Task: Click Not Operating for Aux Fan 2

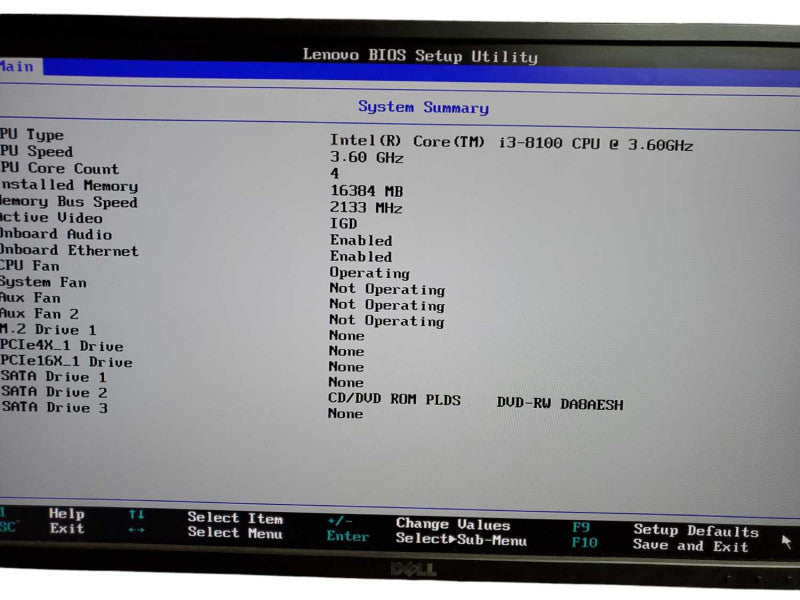Action: click(387, 321)
